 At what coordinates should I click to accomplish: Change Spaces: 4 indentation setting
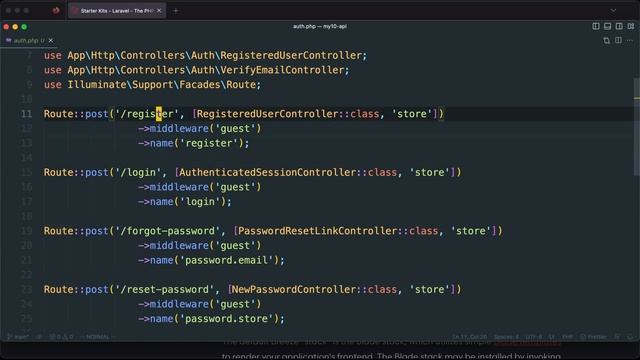506,337
